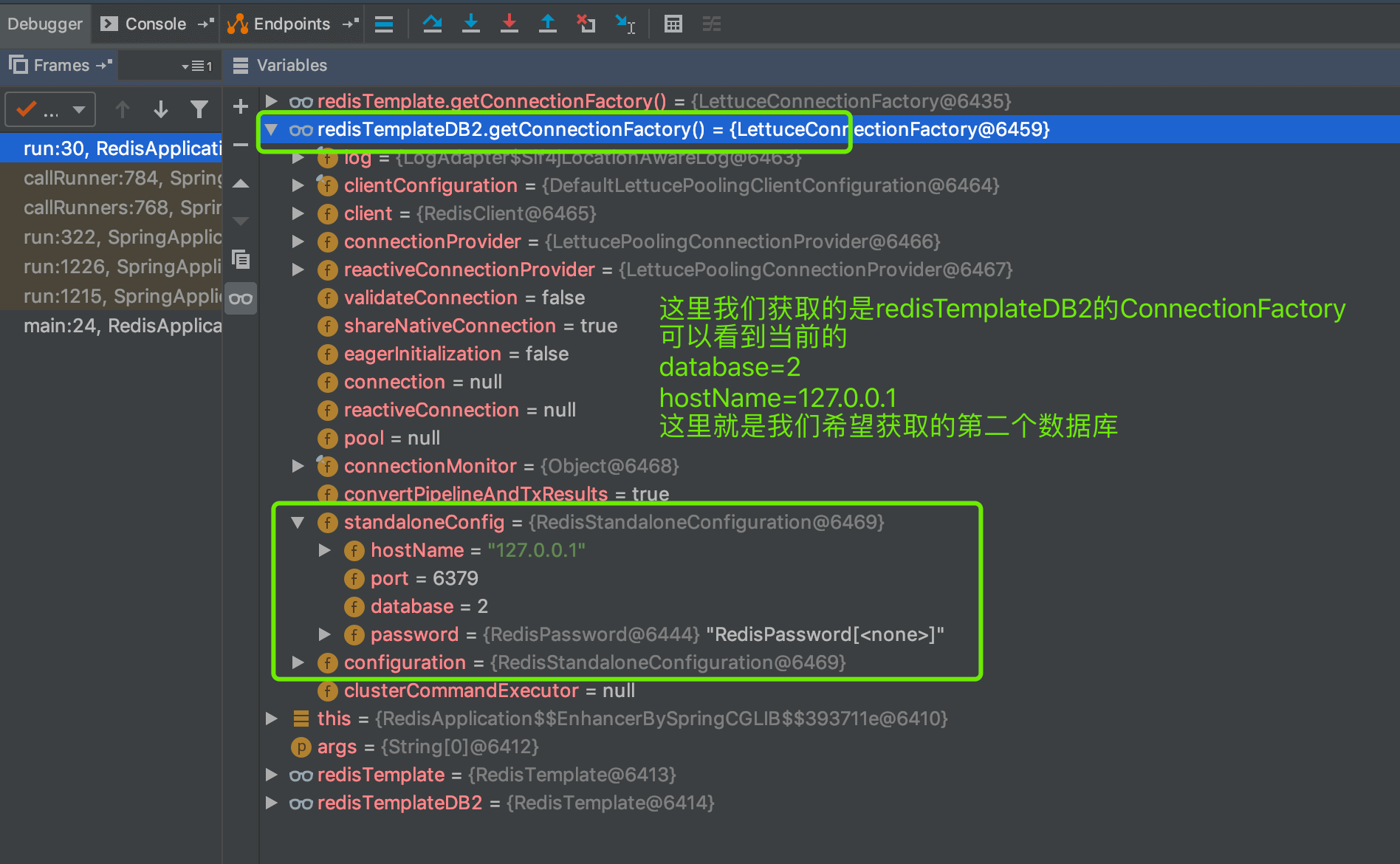This screenshot has height=864, width=1400.
Task: Click the Step Into icon
Action: tap(470, 24)
